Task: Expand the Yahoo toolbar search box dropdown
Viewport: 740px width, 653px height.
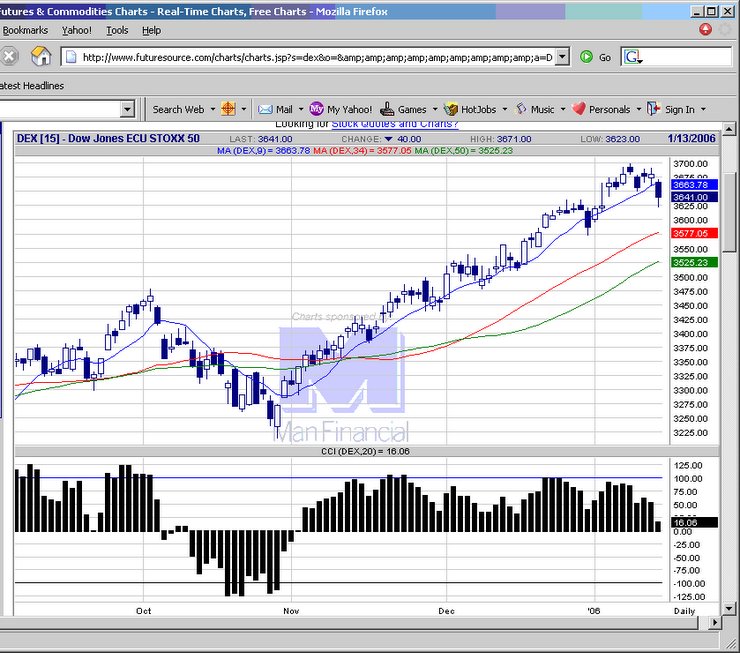Action: [127, 109]
